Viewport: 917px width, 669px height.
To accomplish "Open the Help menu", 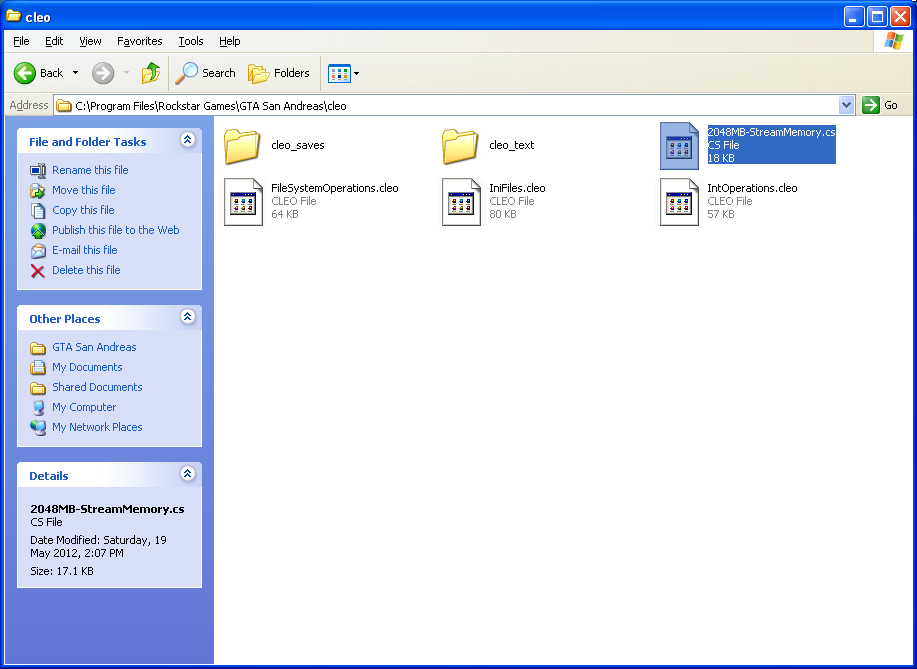I will (229, 41).
